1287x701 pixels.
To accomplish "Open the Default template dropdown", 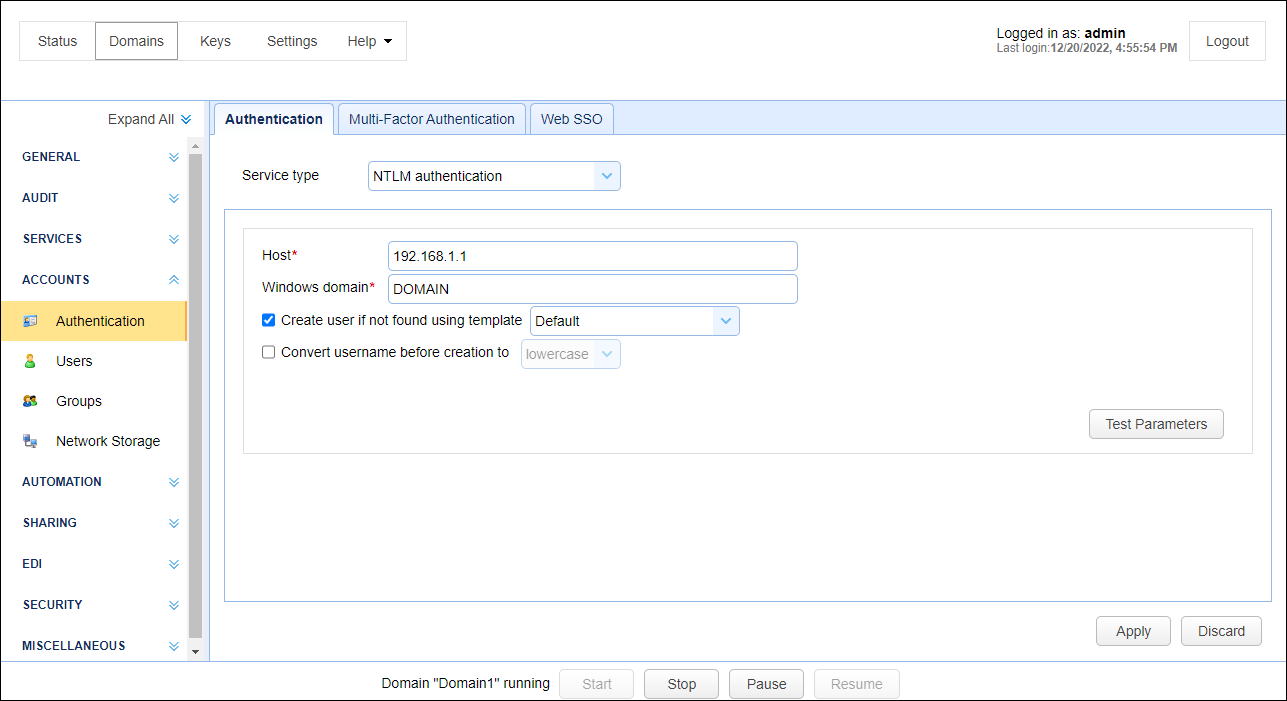I will 726,321.
